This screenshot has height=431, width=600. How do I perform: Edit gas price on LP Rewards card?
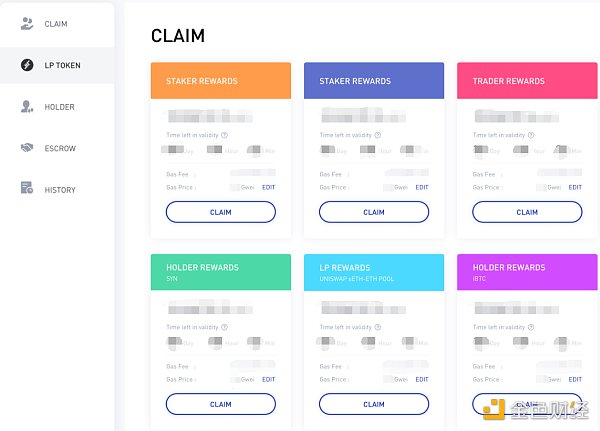pos(422,380)
